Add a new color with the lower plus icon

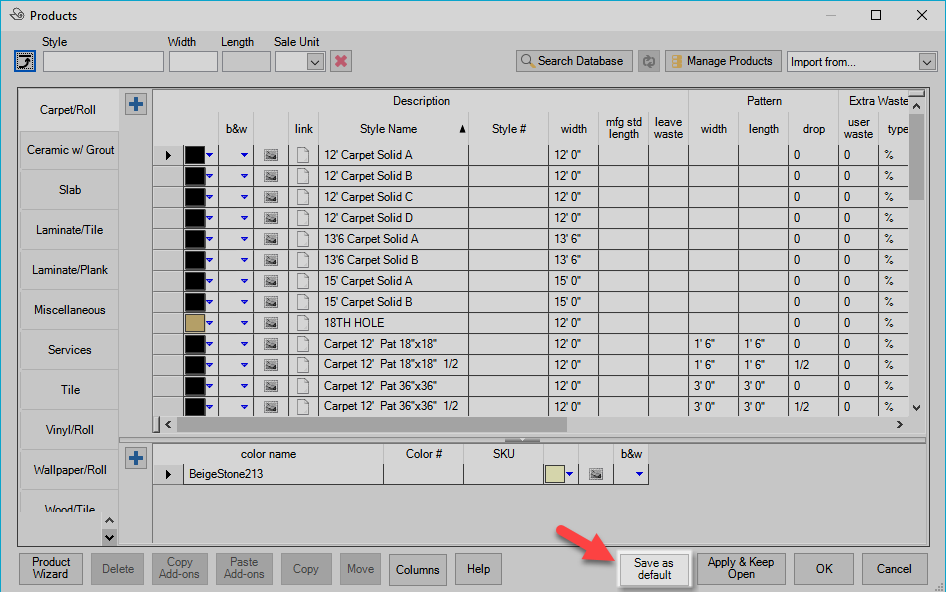(x=136, y=458)
